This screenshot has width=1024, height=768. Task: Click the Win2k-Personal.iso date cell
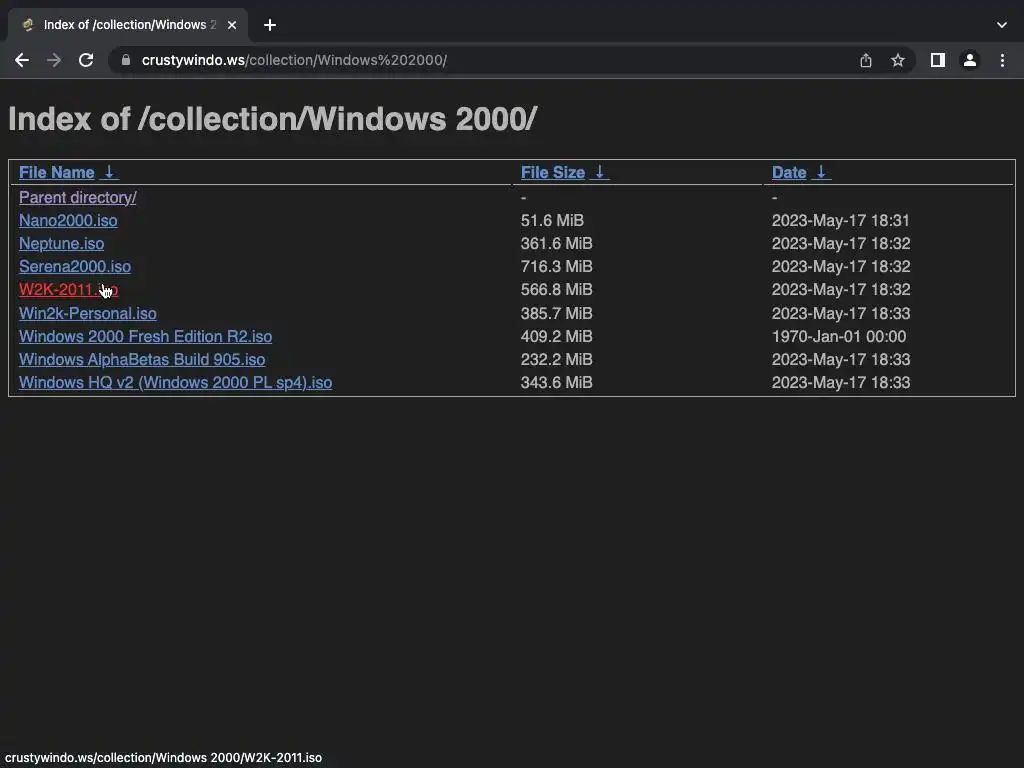(x=840, y=313)
